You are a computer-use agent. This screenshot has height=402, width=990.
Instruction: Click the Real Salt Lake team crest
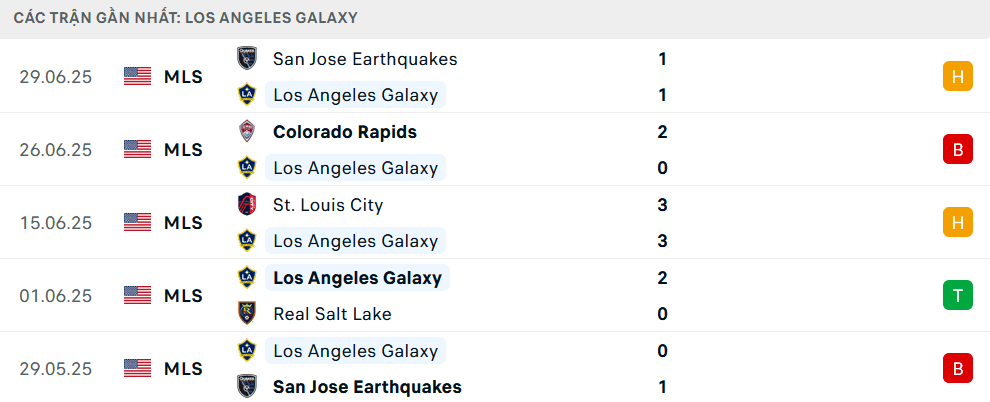coord(247,314)
